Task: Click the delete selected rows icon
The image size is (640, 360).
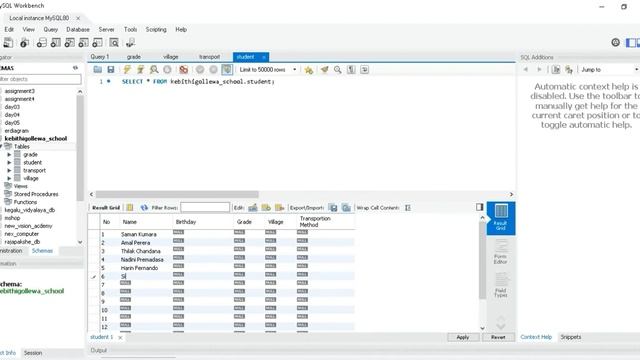Action: 280,208
